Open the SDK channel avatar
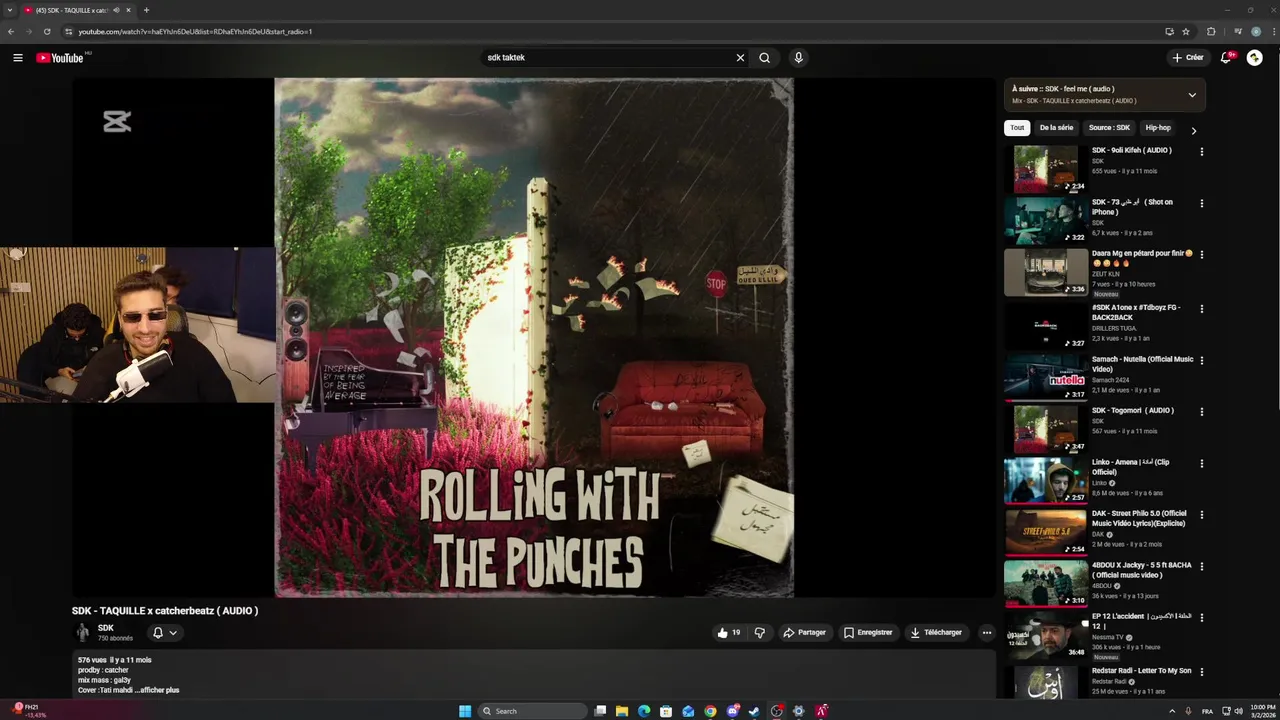 point(83,633)
